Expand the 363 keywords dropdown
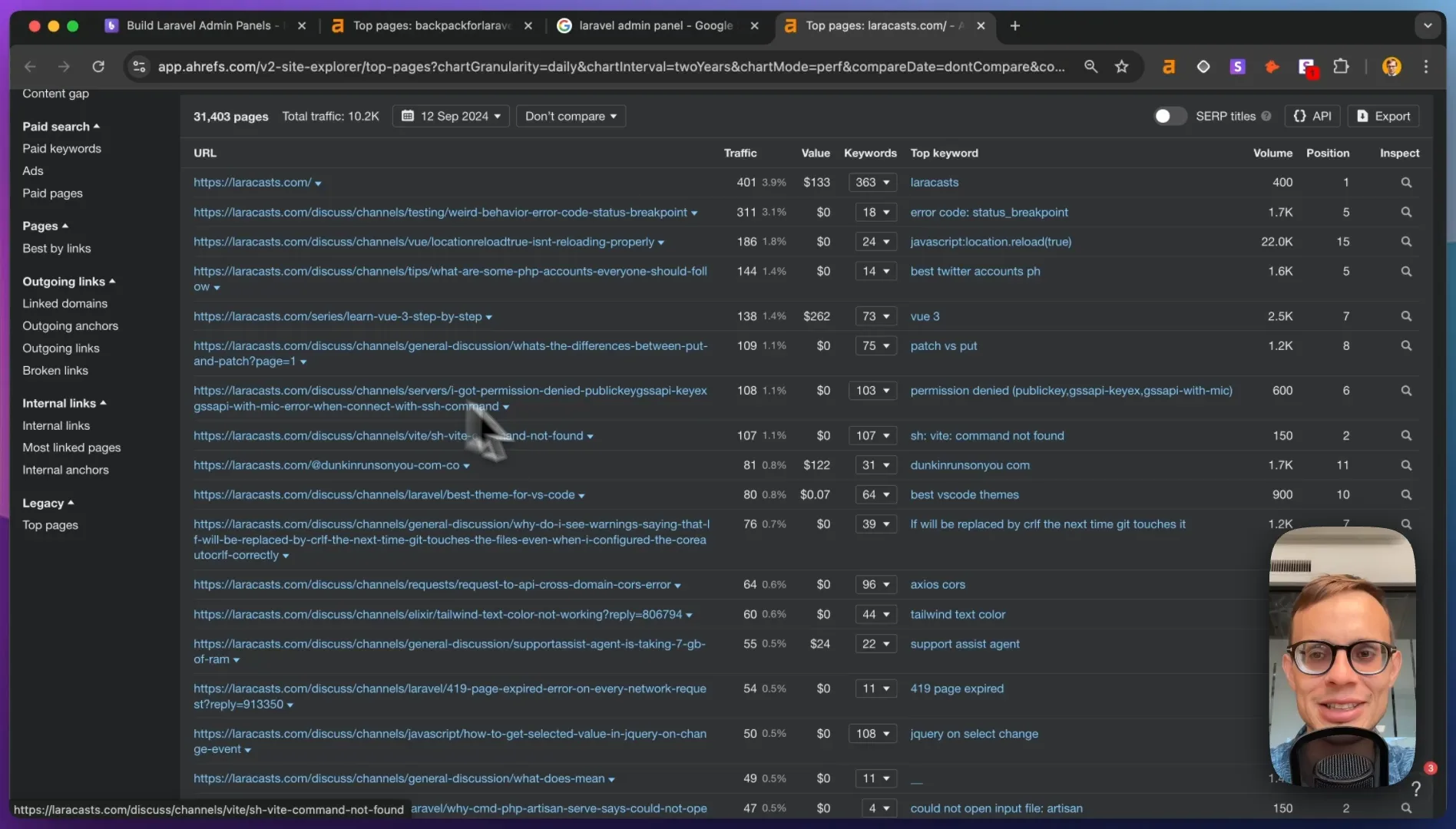 pyautogui.click(x=872, y=183)
